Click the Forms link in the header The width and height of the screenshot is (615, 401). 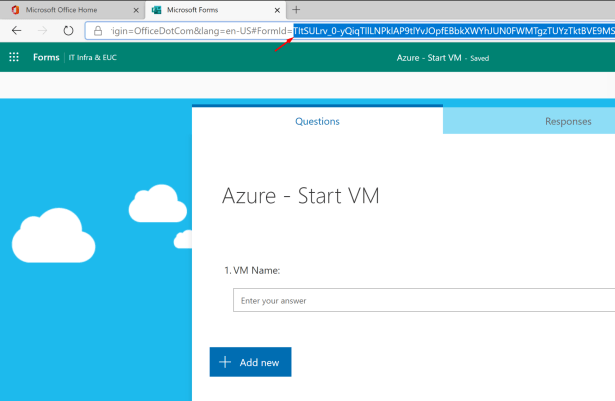[46, 58]
